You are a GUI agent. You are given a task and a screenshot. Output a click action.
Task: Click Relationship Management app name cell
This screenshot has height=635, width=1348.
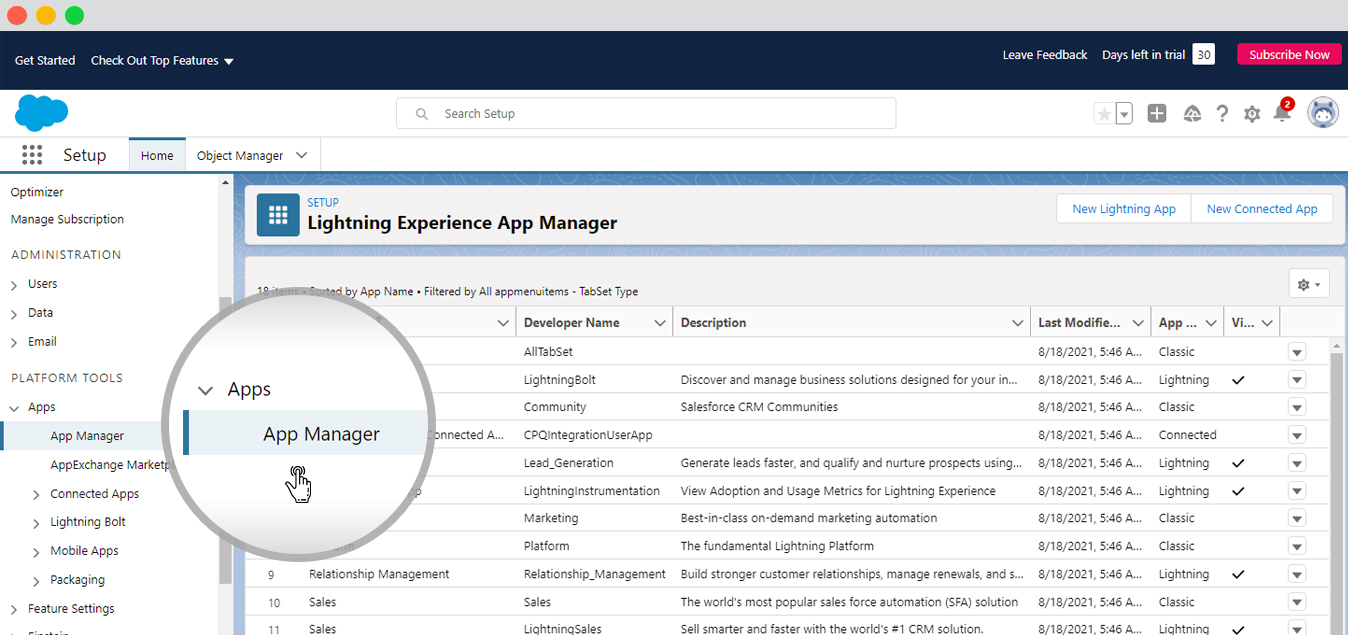pyautogui.click(x=379, y=574)
